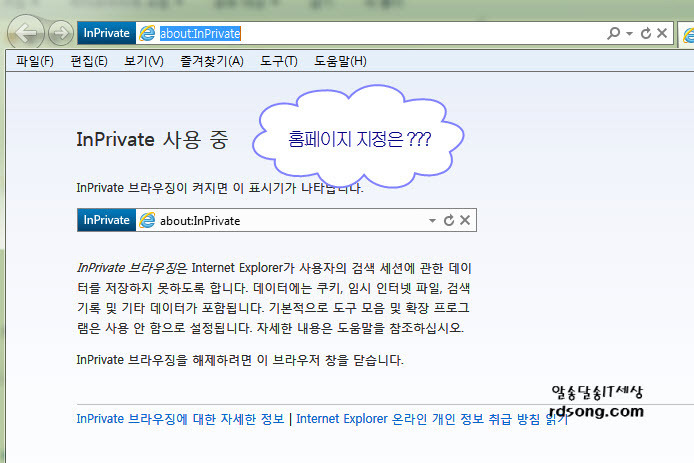Open the 보기(V) menu
Screen dimensions: 694x463
(144, 61)
